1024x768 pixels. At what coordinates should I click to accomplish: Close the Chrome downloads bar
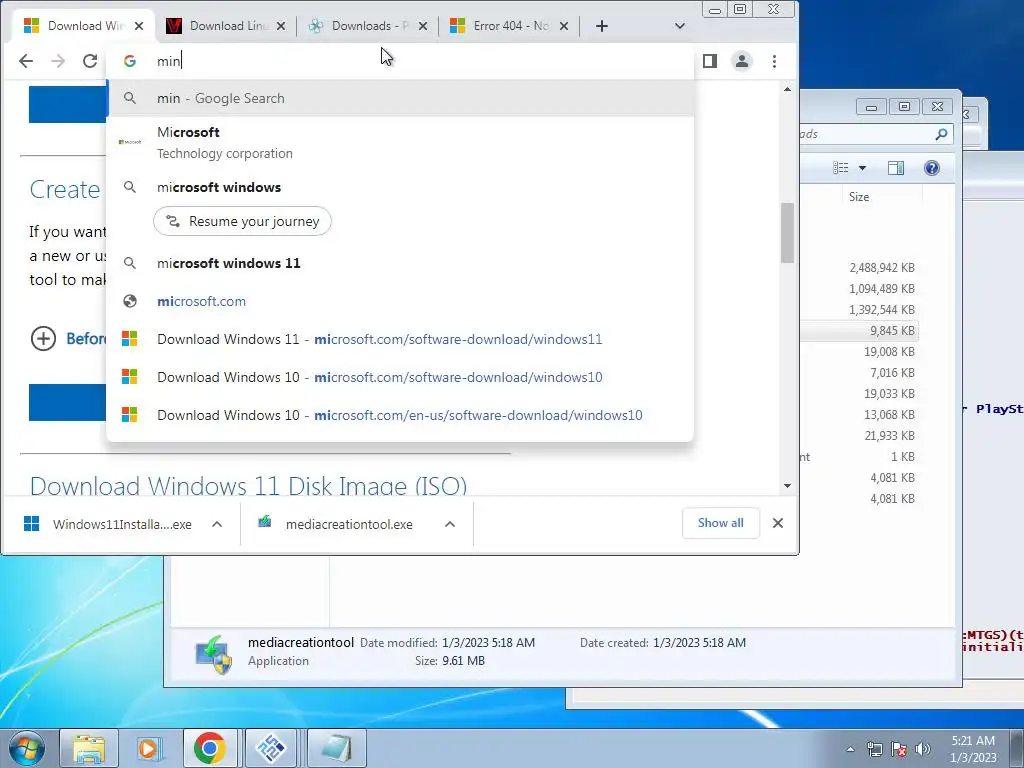tap(778, 523)
